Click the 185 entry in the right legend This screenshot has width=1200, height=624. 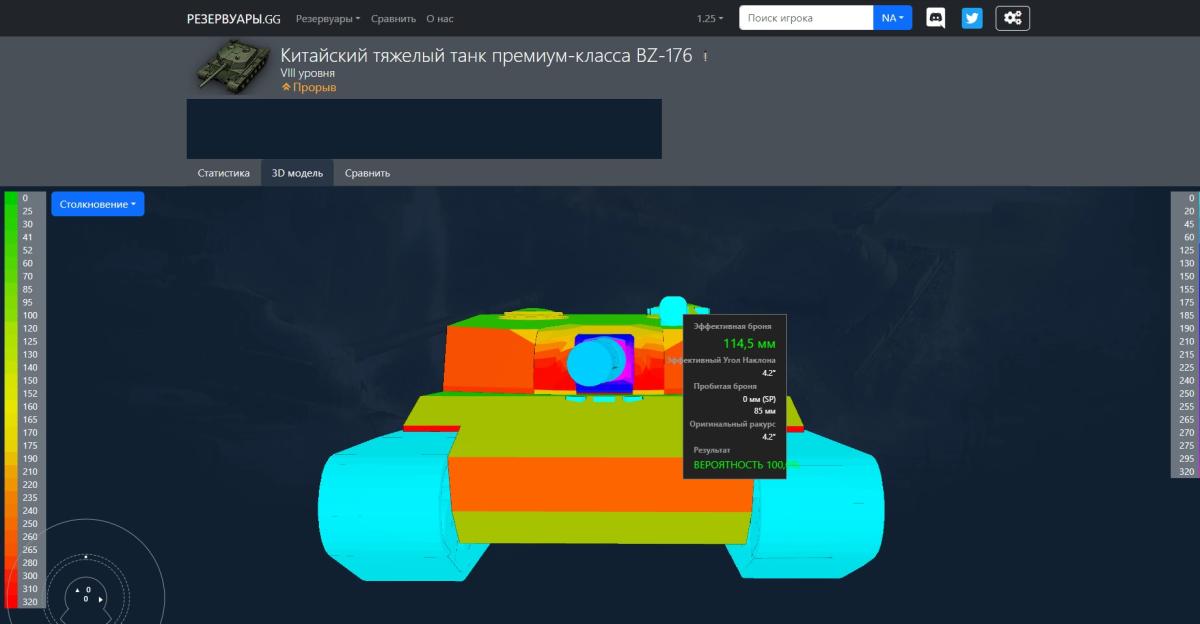[1185, 315]
